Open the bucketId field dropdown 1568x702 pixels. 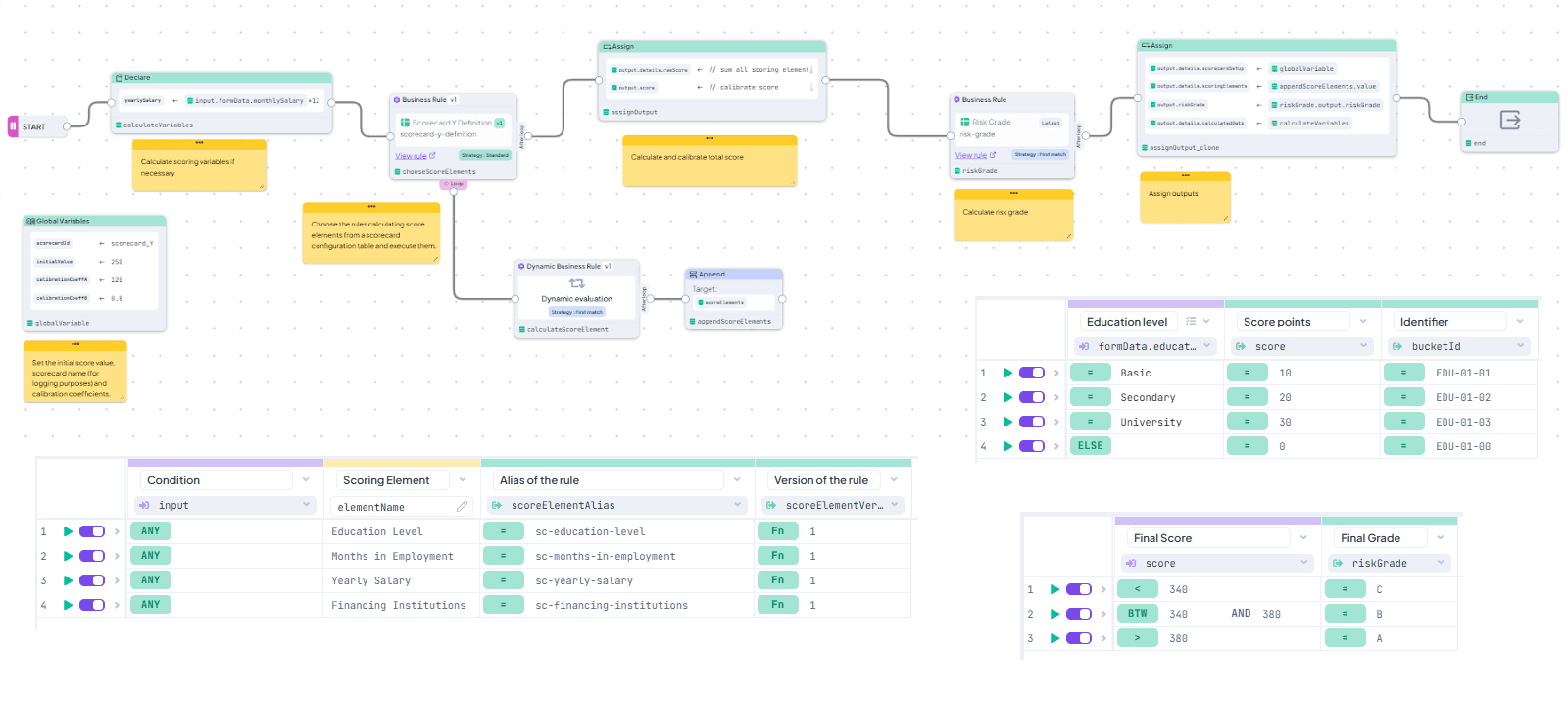coord(1520,346)
